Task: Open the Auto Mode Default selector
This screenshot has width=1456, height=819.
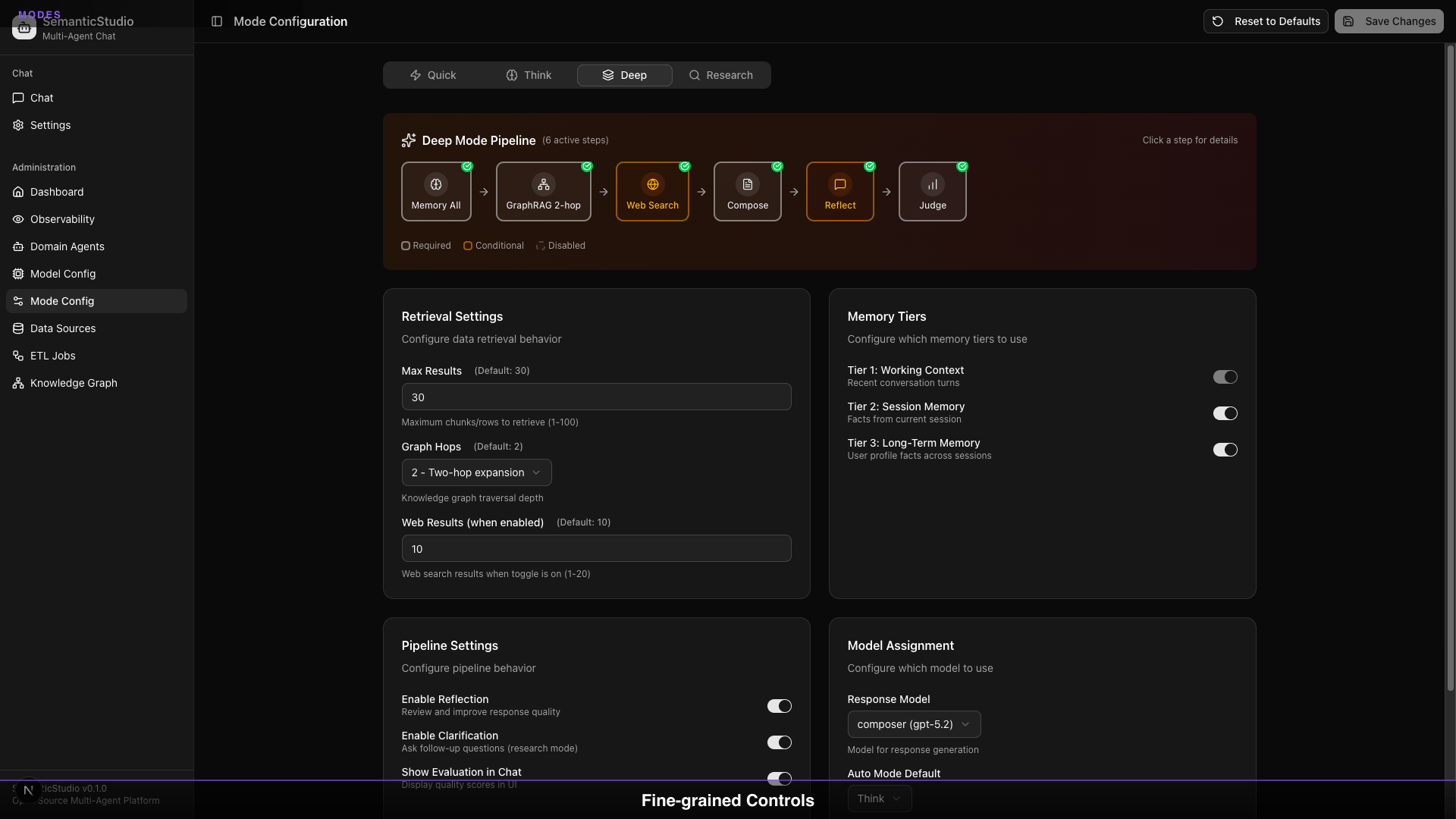Action: (x=879, y=798)
